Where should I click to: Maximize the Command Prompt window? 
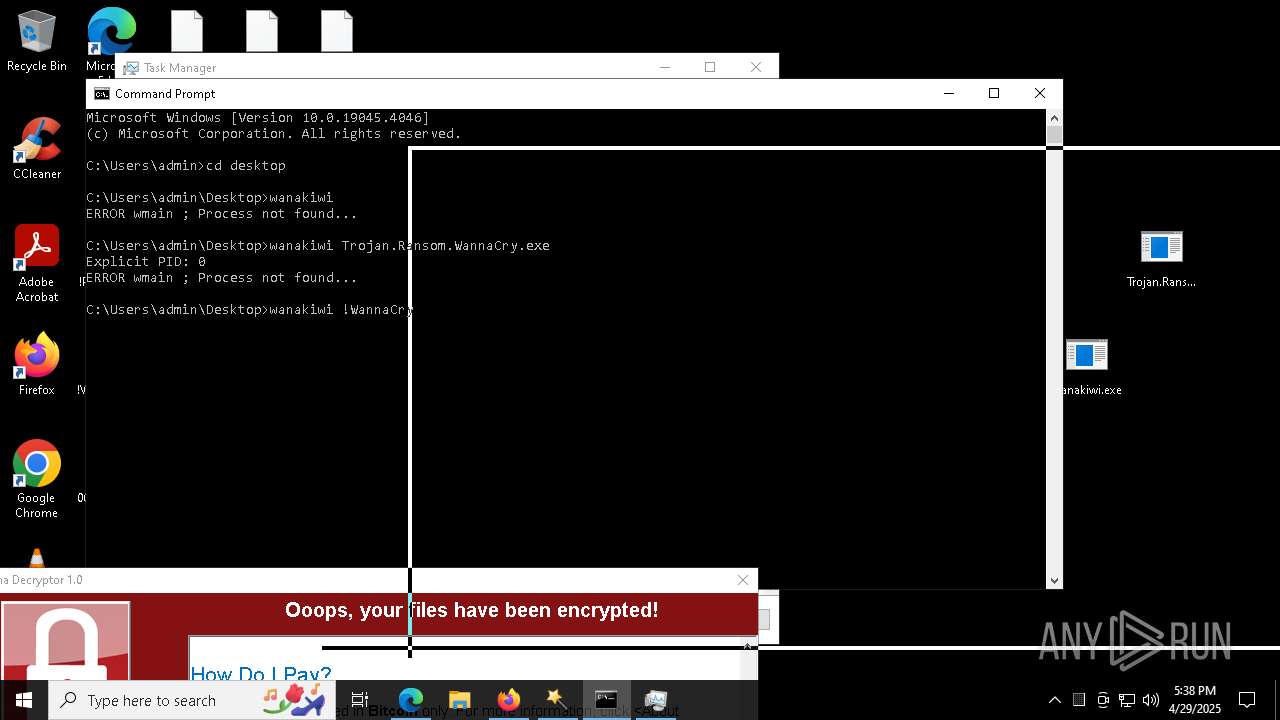tap(994, 93)
